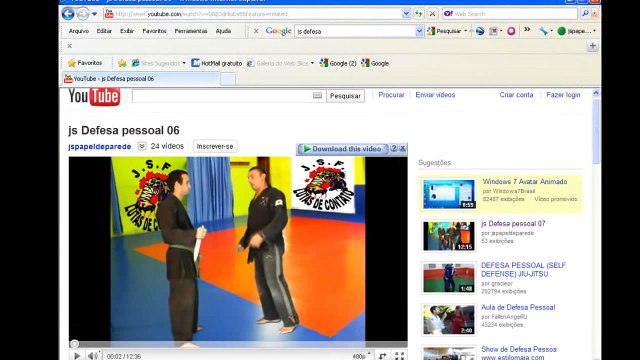Click the YouTube Pesquisar search button
This screenshot has height=360, width=640.
point(345,96)
